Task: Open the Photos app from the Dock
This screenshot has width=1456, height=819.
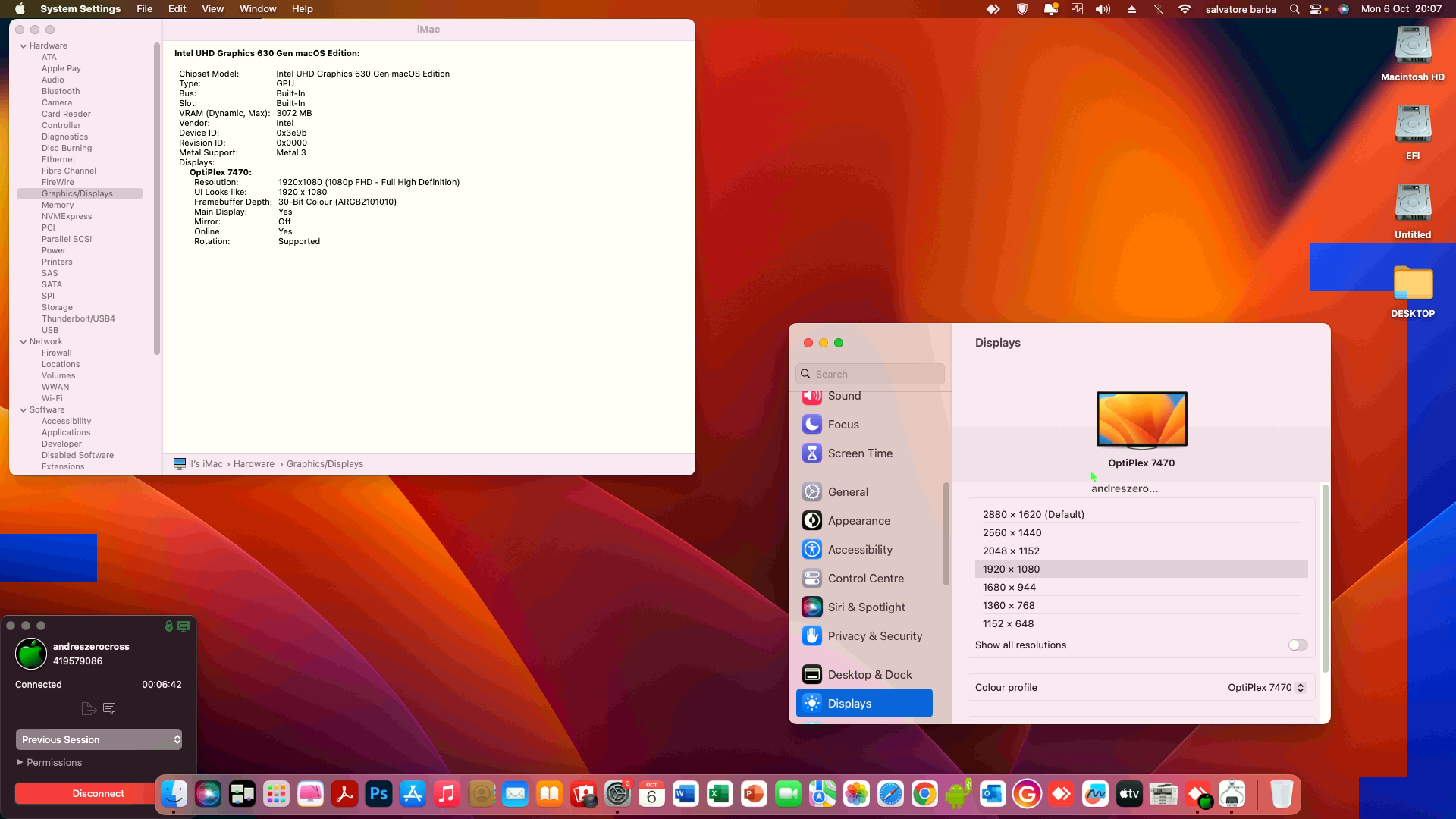Action: coord(856,794)
